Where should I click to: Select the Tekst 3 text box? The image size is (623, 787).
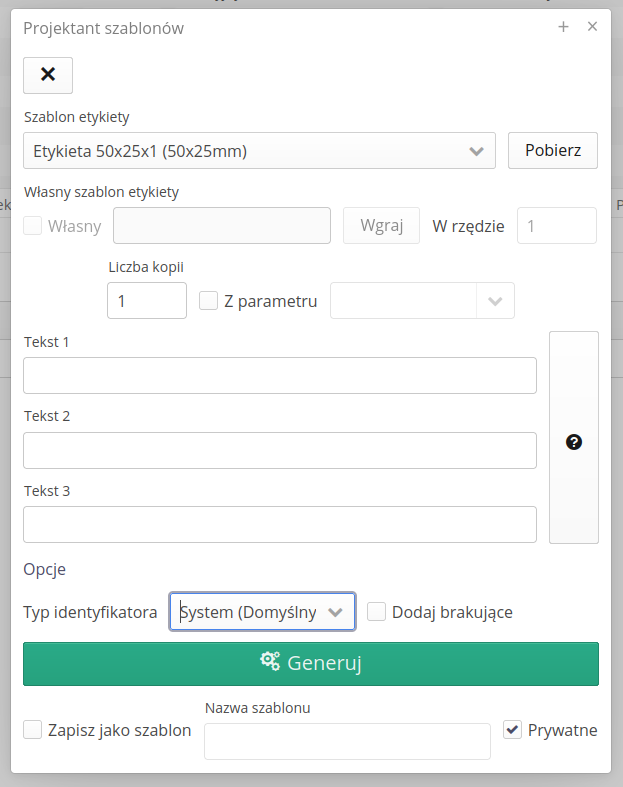[x=280, y=525]
